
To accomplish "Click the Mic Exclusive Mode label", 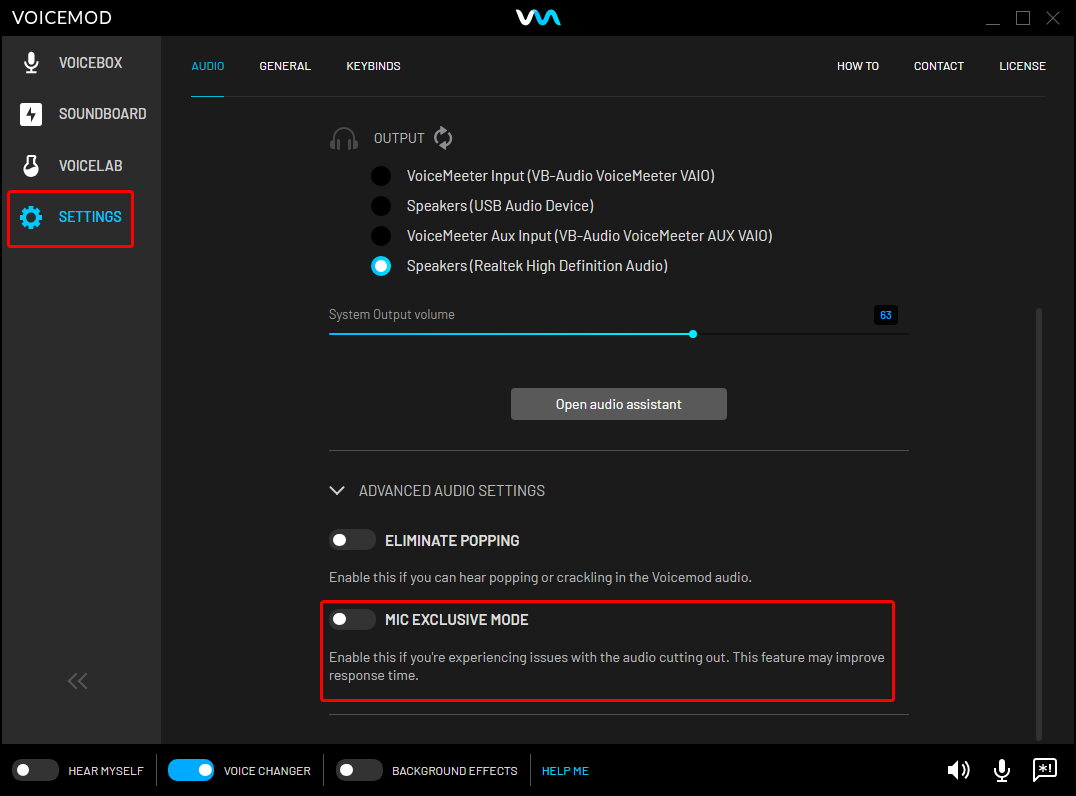I will coord(457,620).
